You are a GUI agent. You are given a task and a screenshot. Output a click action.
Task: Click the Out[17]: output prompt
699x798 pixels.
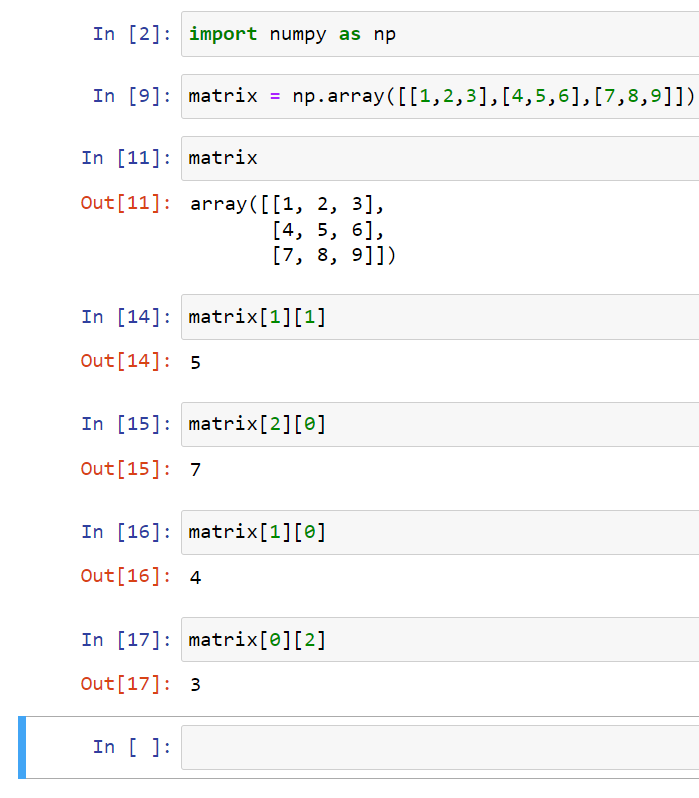coord(126,684)
